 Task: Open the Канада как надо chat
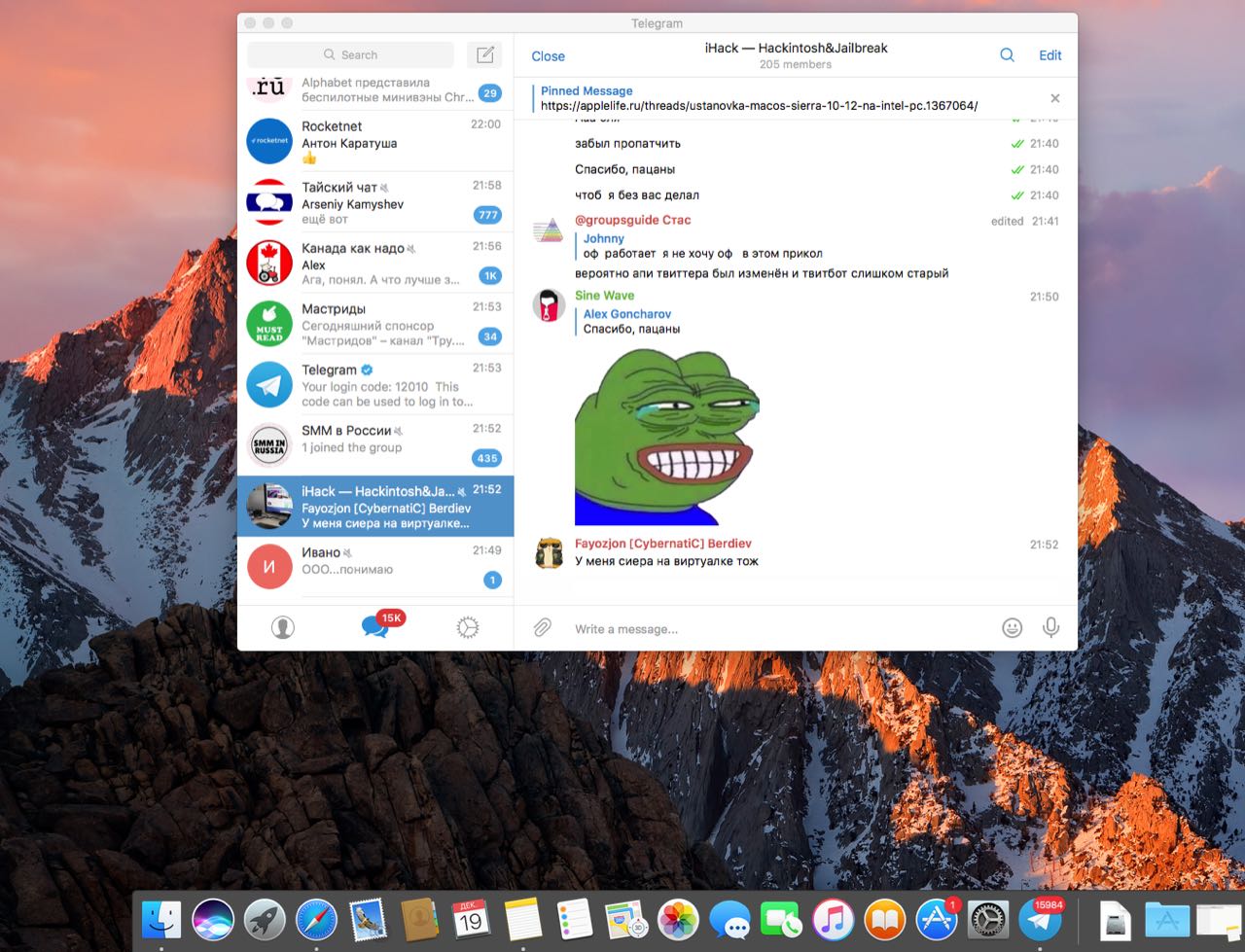(375, 263)
